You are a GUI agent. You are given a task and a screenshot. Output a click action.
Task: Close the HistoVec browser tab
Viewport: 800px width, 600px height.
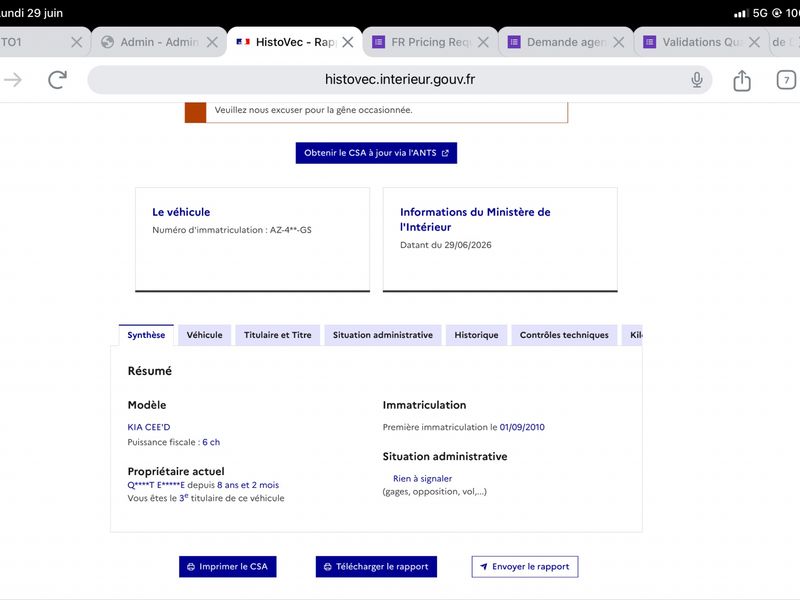point(348,42)
